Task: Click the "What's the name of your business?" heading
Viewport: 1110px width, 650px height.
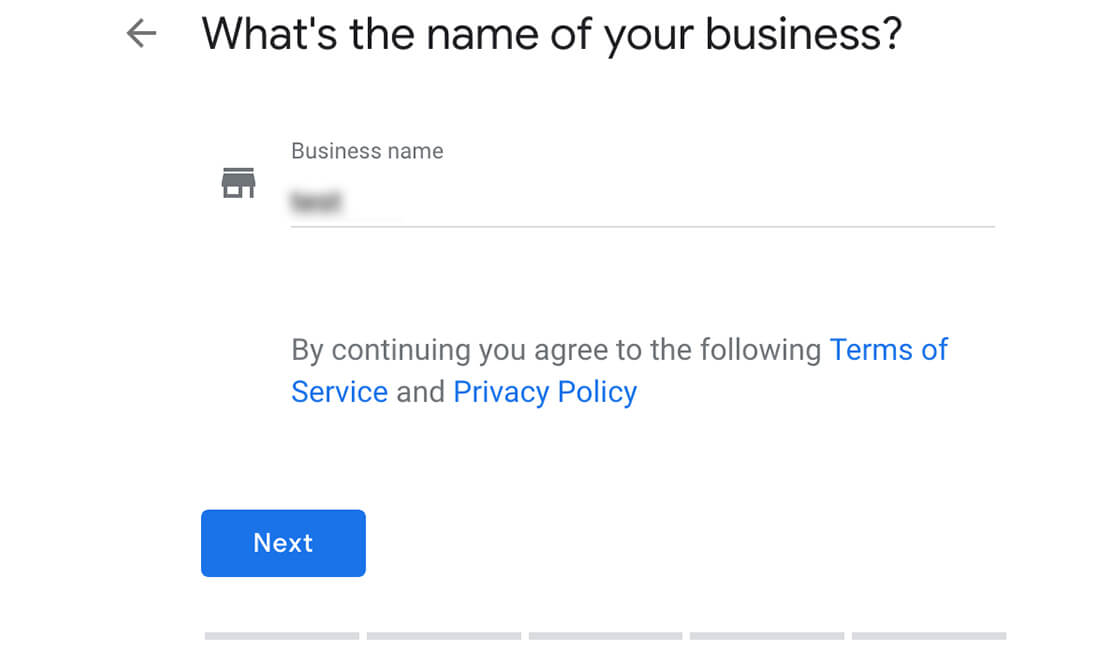Action: [552, 34]
